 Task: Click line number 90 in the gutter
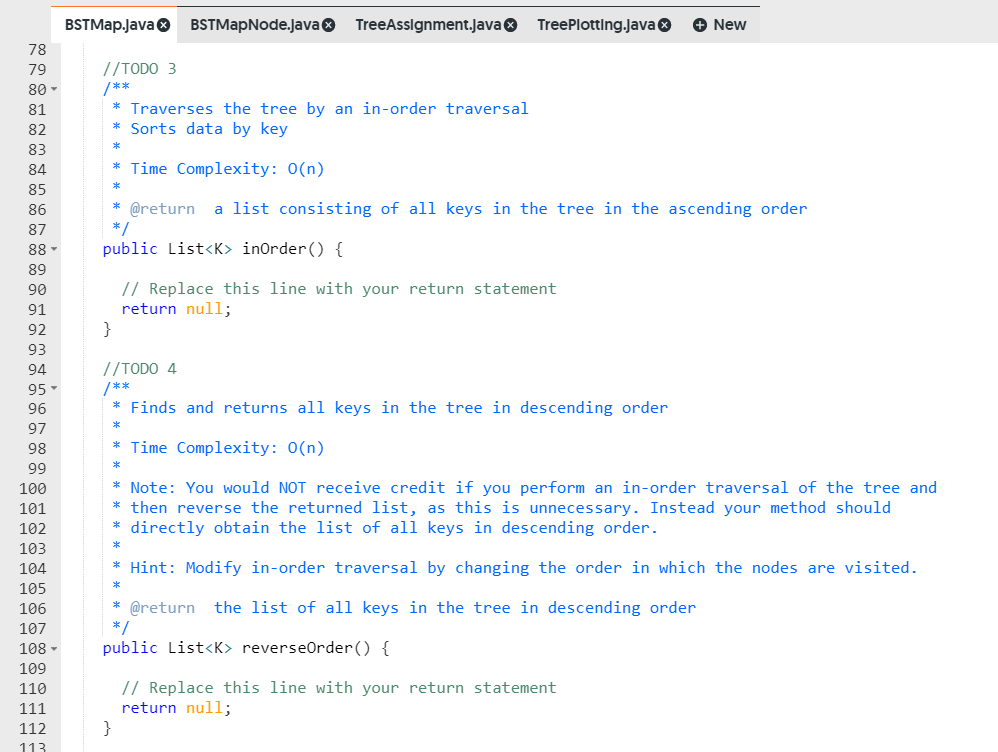[x=37, y=288]
